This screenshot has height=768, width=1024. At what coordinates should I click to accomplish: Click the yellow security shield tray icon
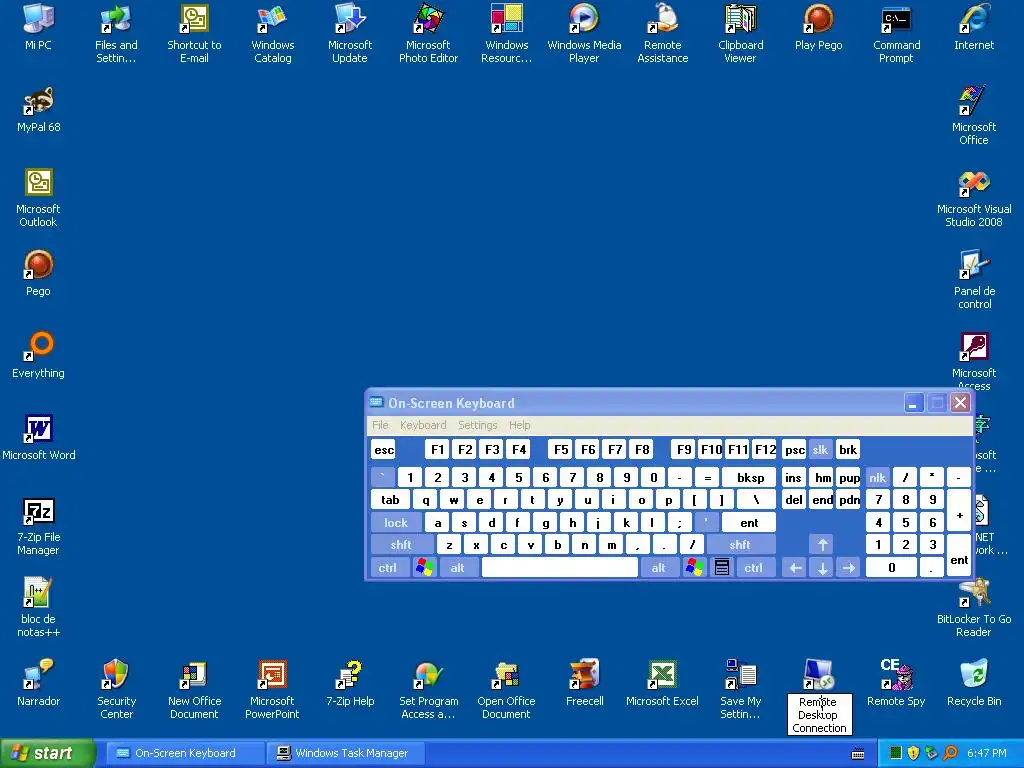tap(913, 753)
